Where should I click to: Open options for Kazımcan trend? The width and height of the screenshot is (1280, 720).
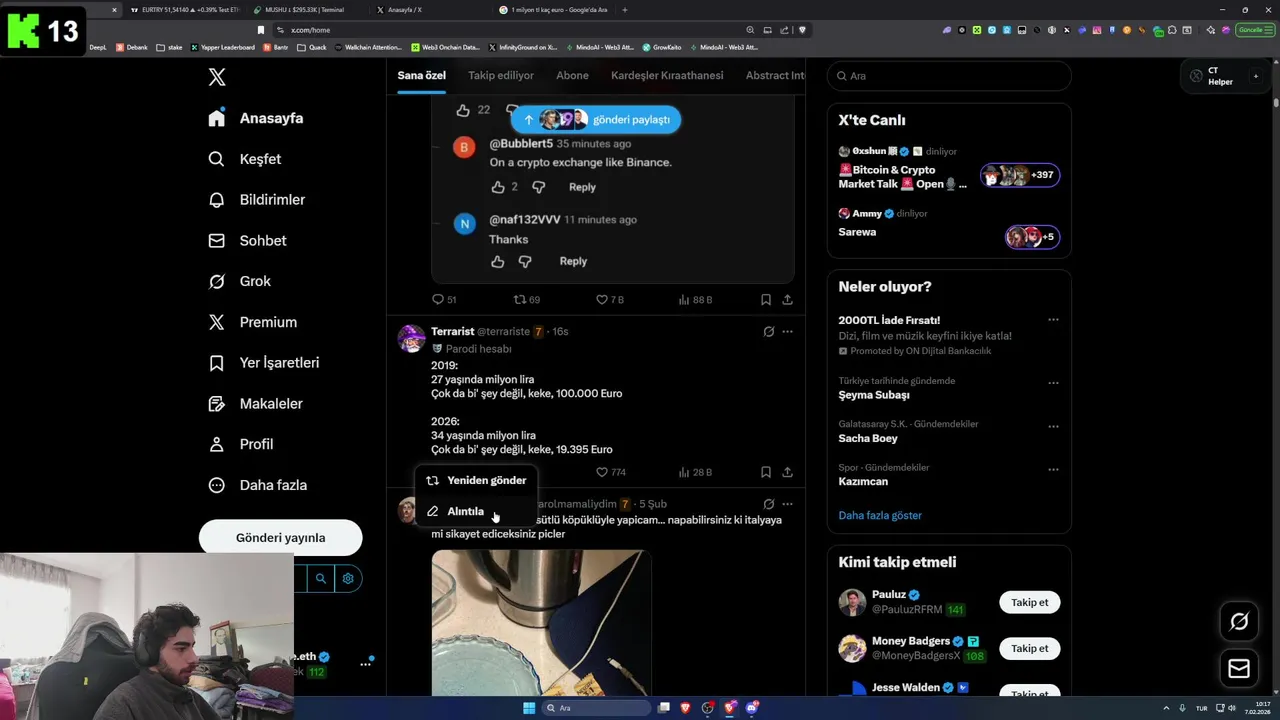click(x=1053, y=469)
